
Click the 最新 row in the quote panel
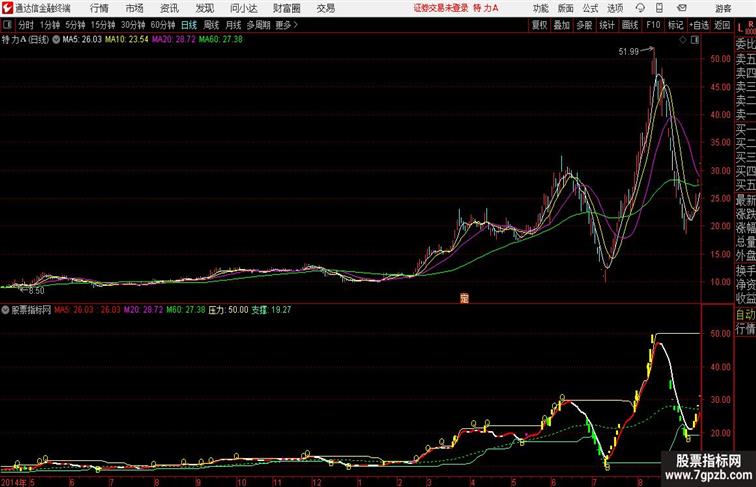[745, 199]
